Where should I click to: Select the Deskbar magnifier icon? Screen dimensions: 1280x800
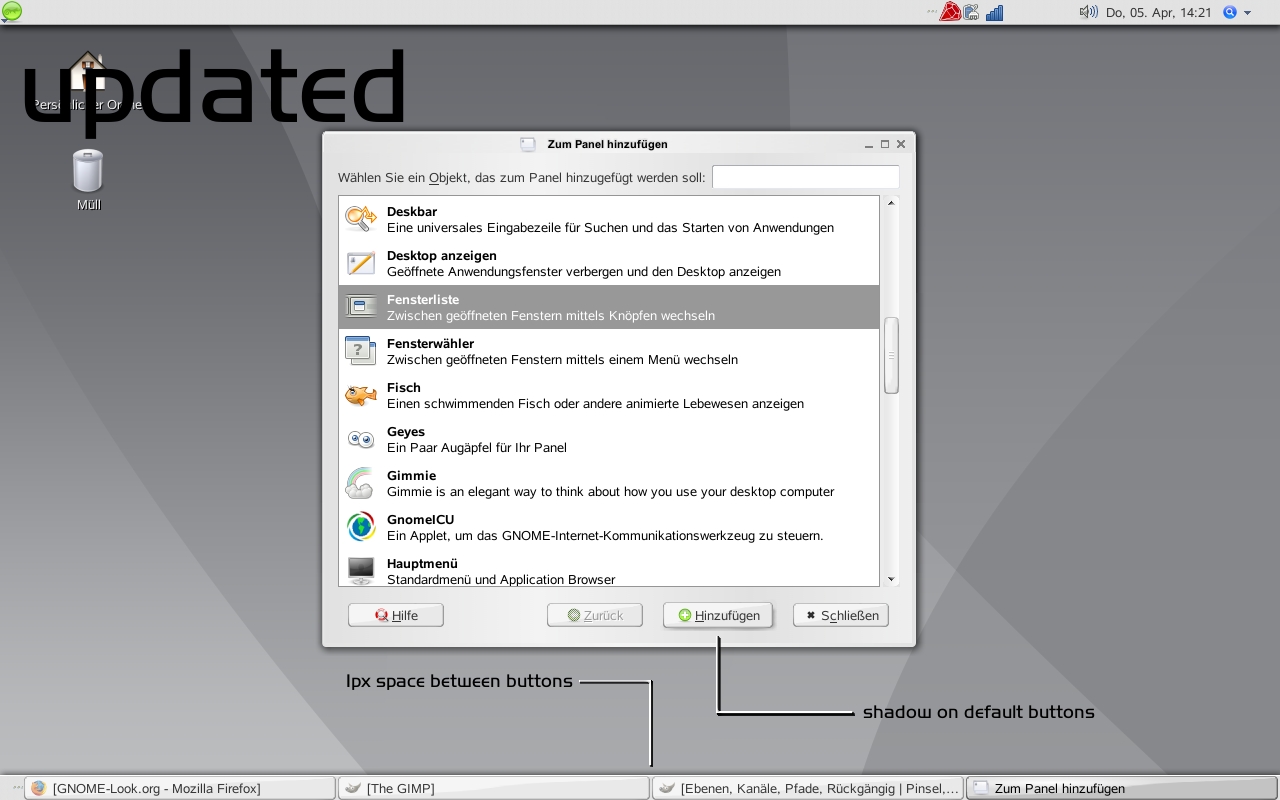point(360,218)
